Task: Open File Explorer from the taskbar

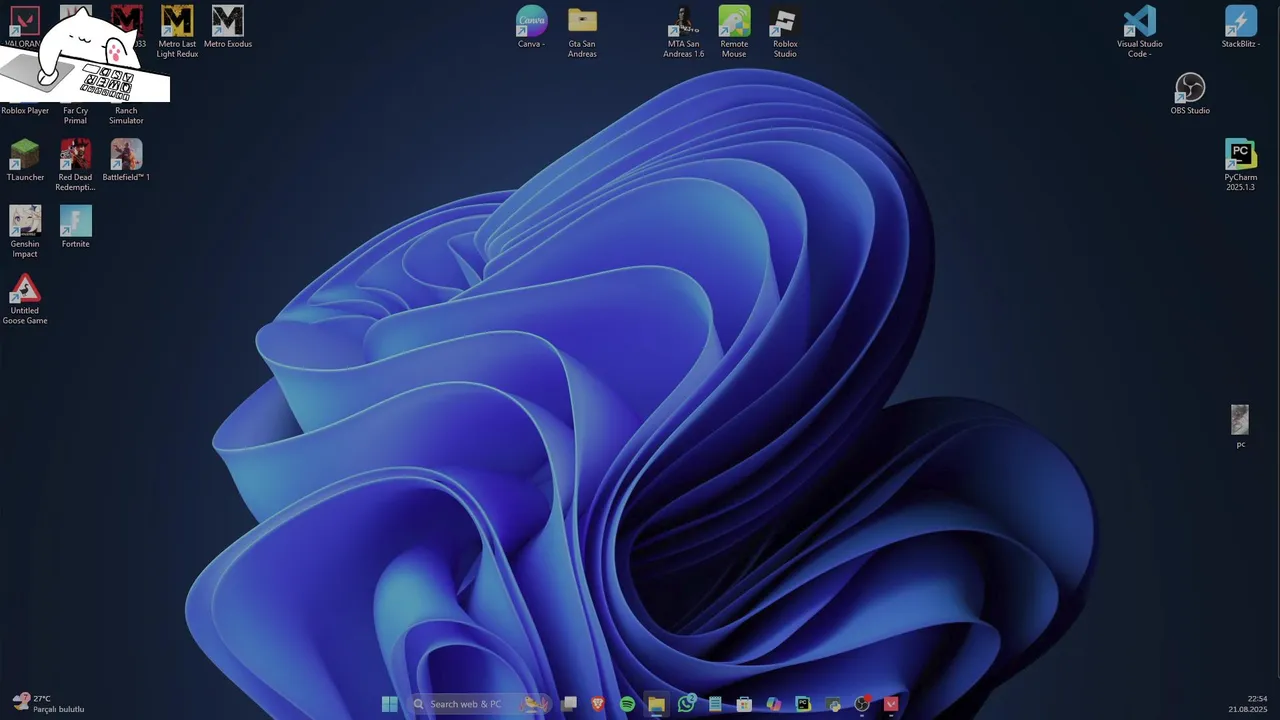Action: (656, 704)
